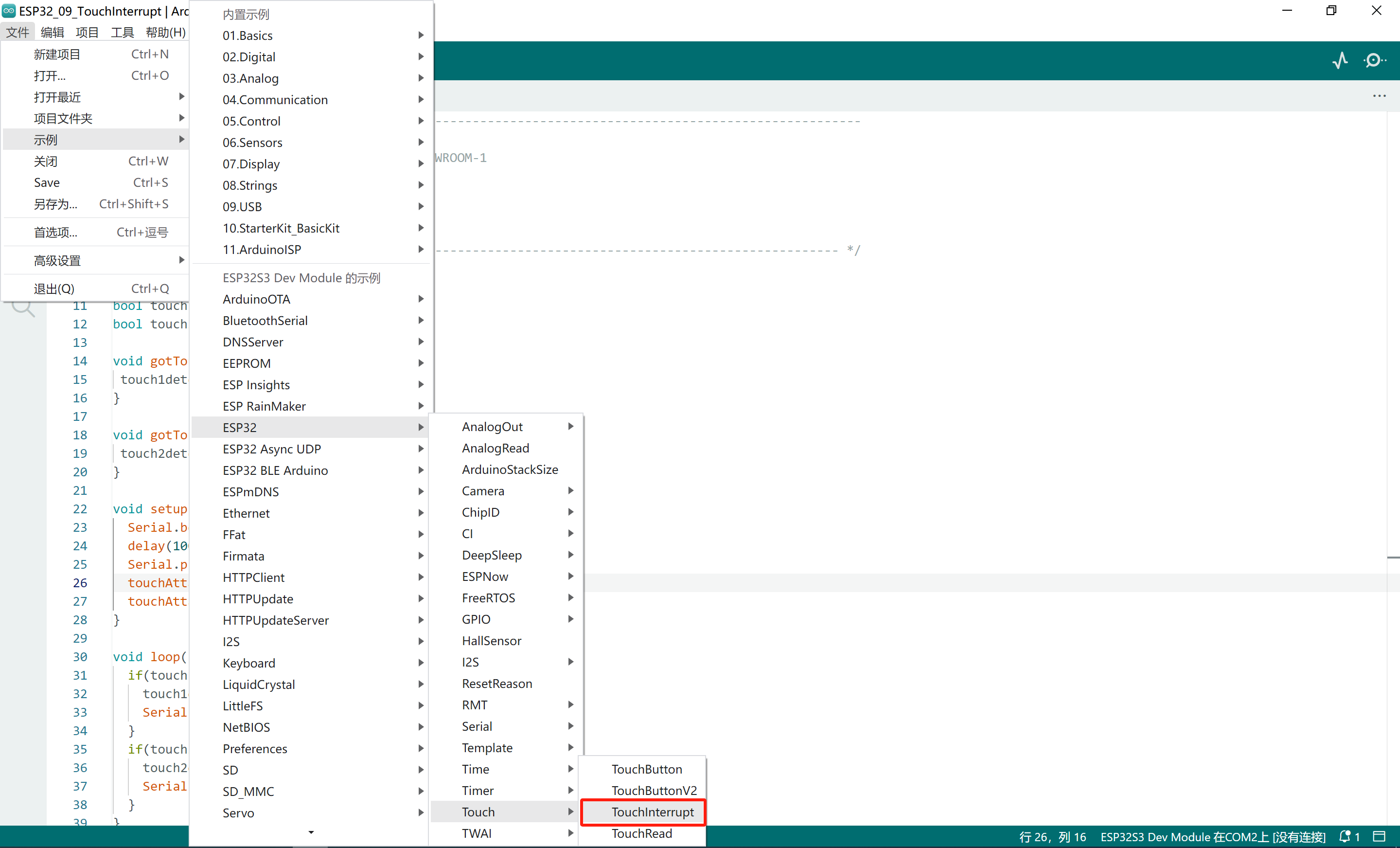Open the 工具 menu in menu bar
Screen dimensions: 1400x848
click(x=122, y=33)
